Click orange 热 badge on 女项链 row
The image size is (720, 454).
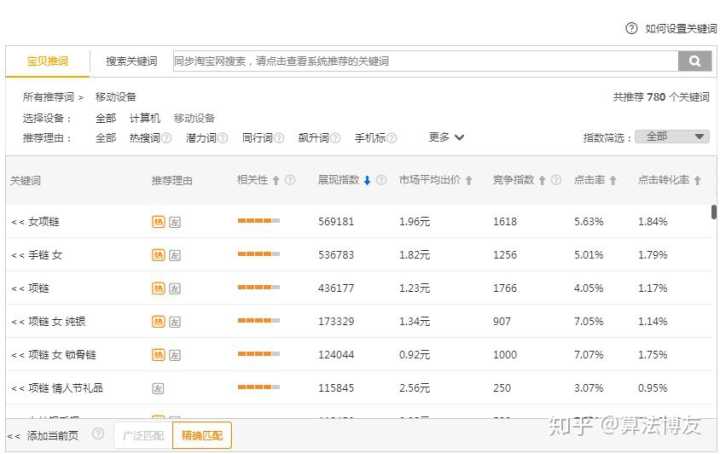tap(158, 222)
